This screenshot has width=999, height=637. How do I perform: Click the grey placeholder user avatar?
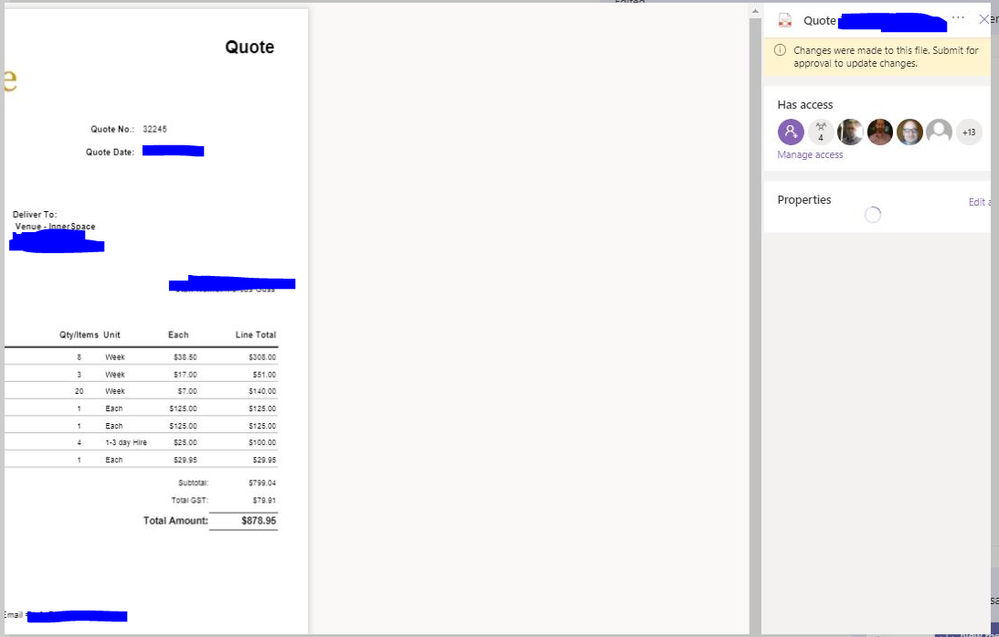[x=939, y=132]
